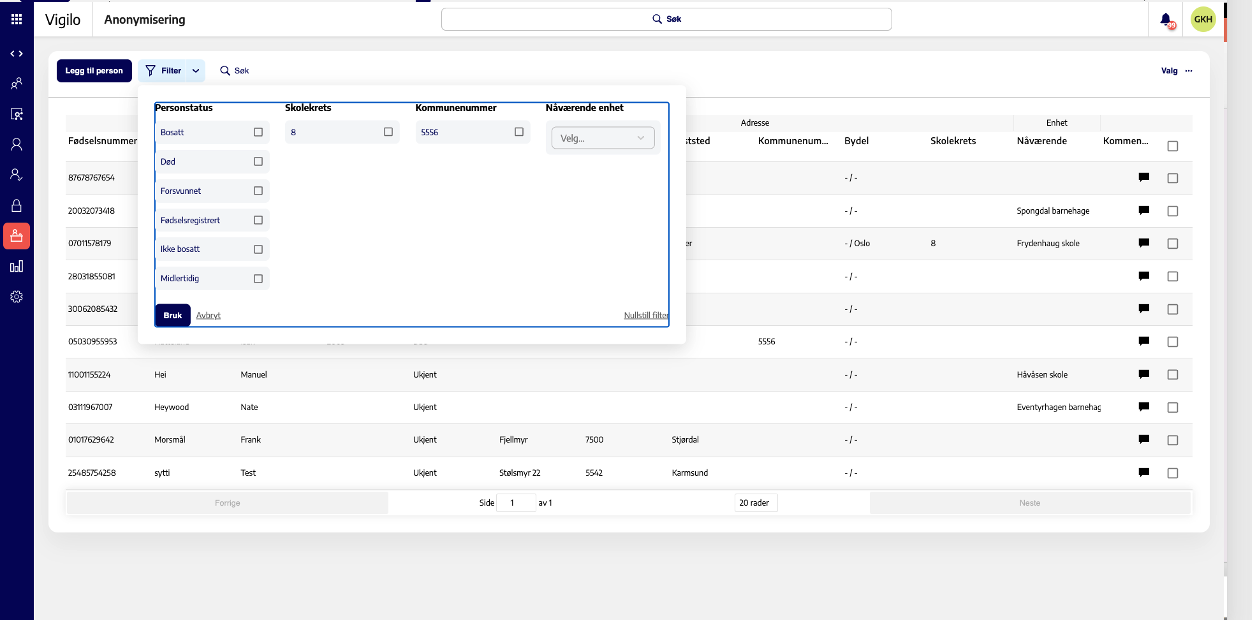Tick the Midlertidig checkbox

click(258, 278)
